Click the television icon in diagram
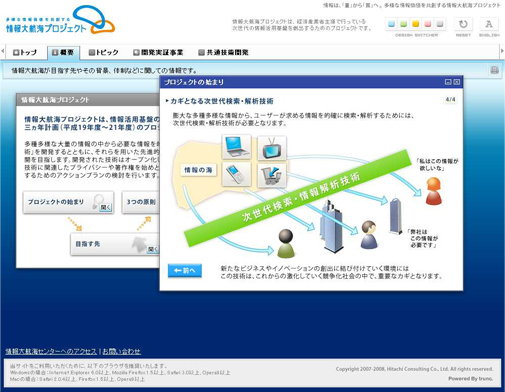The image size is (505, 392). tap(272, 148)
